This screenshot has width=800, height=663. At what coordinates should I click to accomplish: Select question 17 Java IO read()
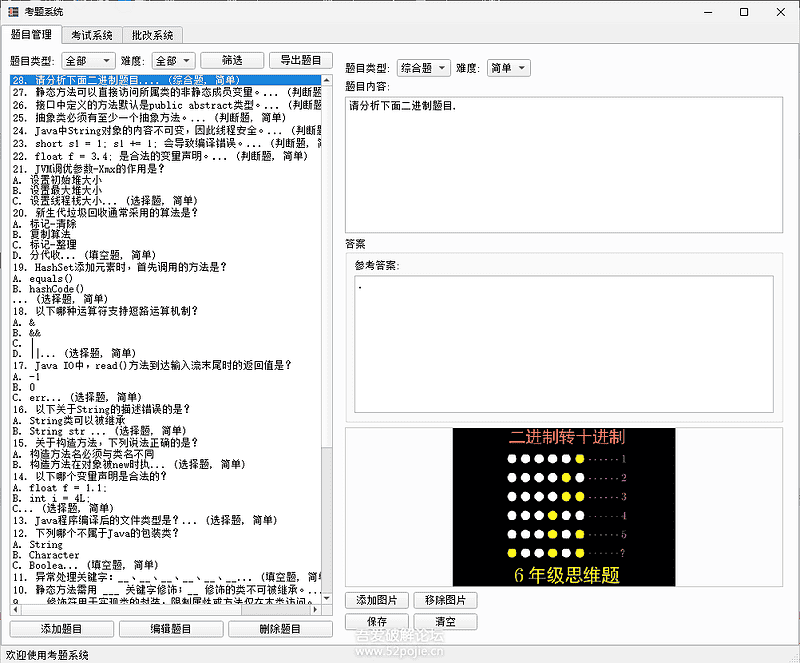[x=166, y=381]
